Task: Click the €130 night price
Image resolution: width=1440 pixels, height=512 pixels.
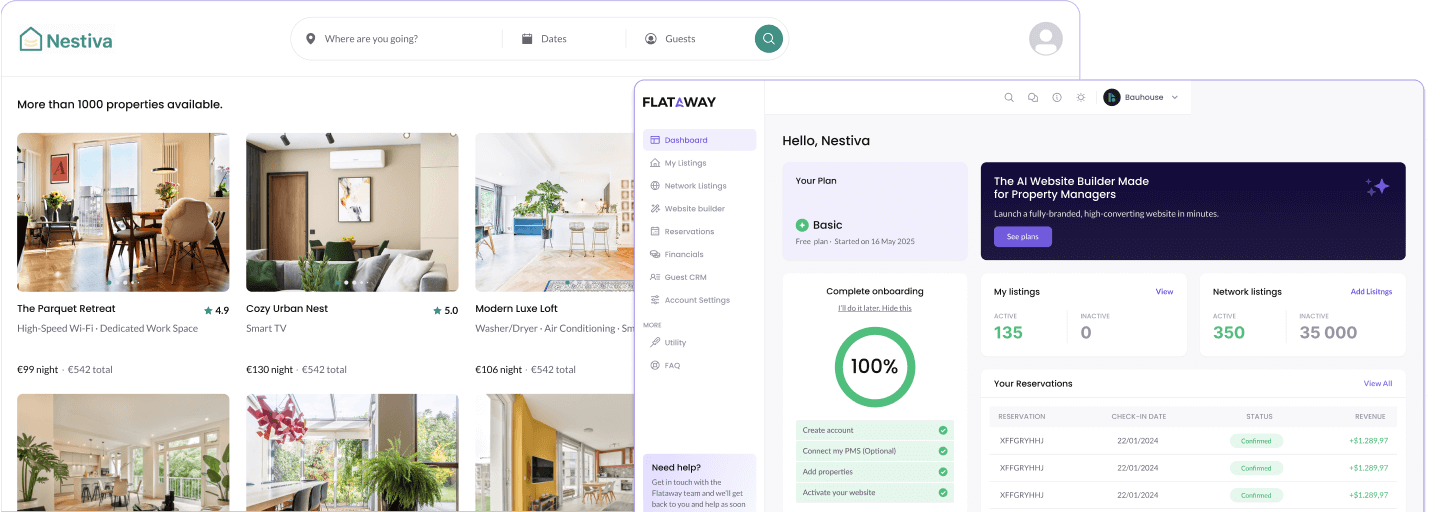Action: [270, 370]
